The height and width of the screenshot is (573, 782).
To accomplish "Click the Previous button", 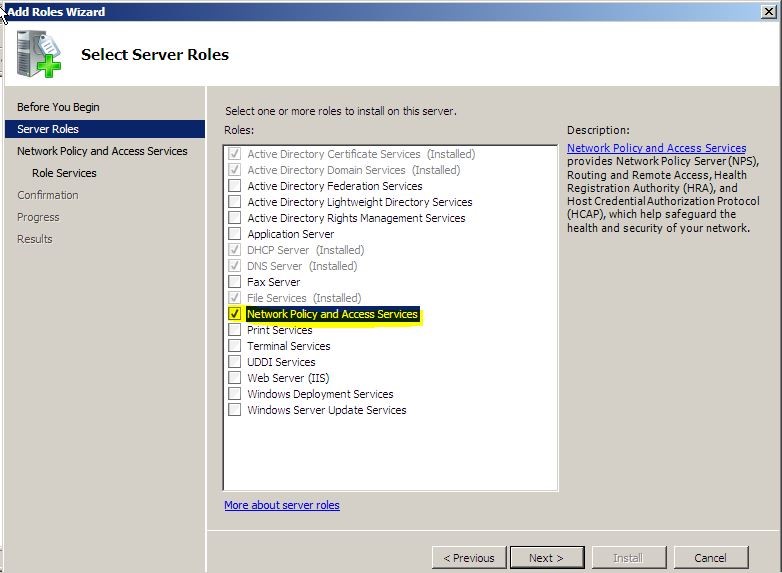I will (469, 558).
